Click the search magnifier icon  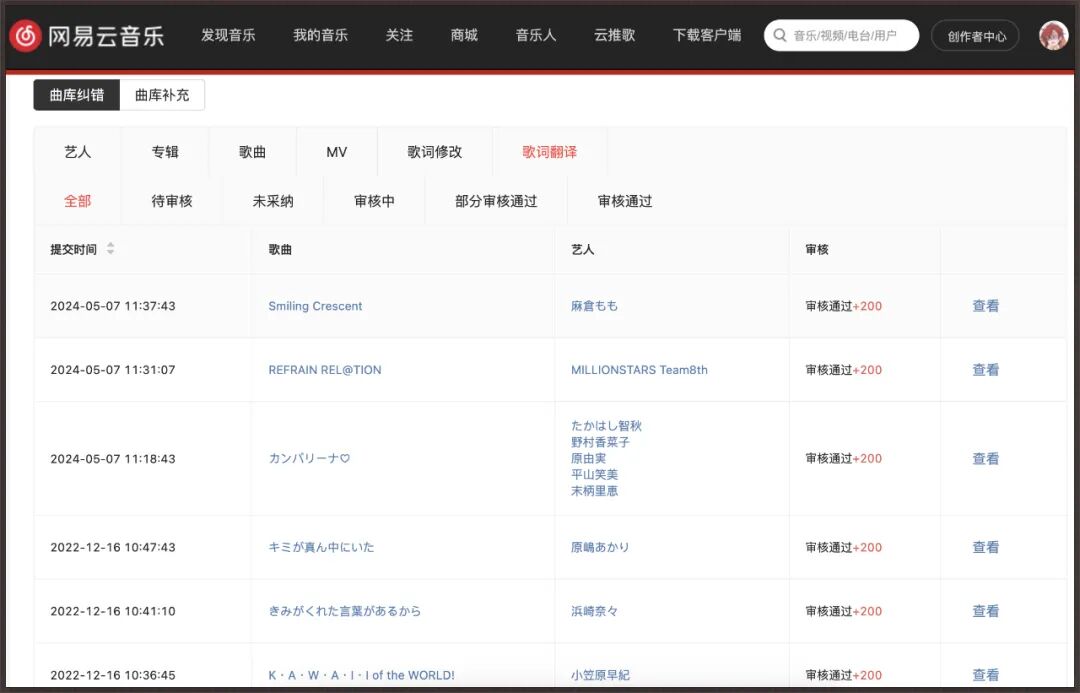pos(780,35)
